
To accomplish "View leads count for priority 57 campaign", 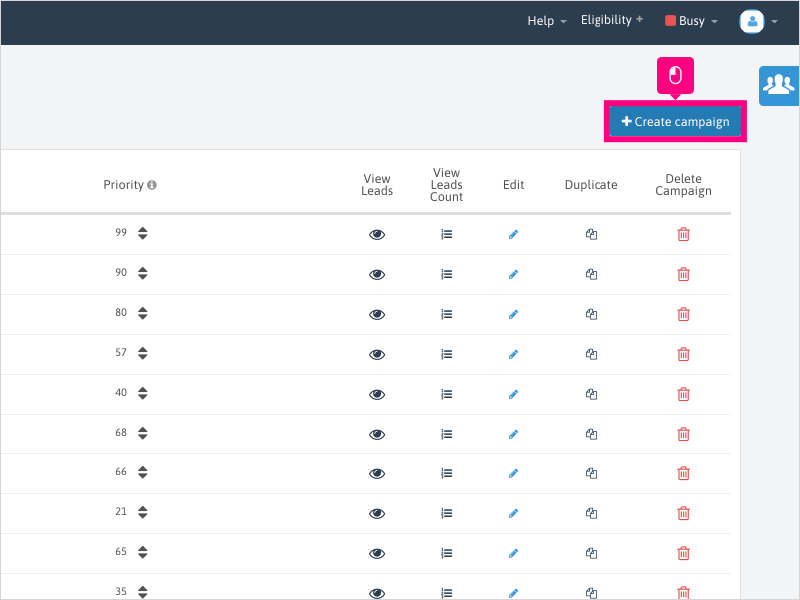I will 446,354.
